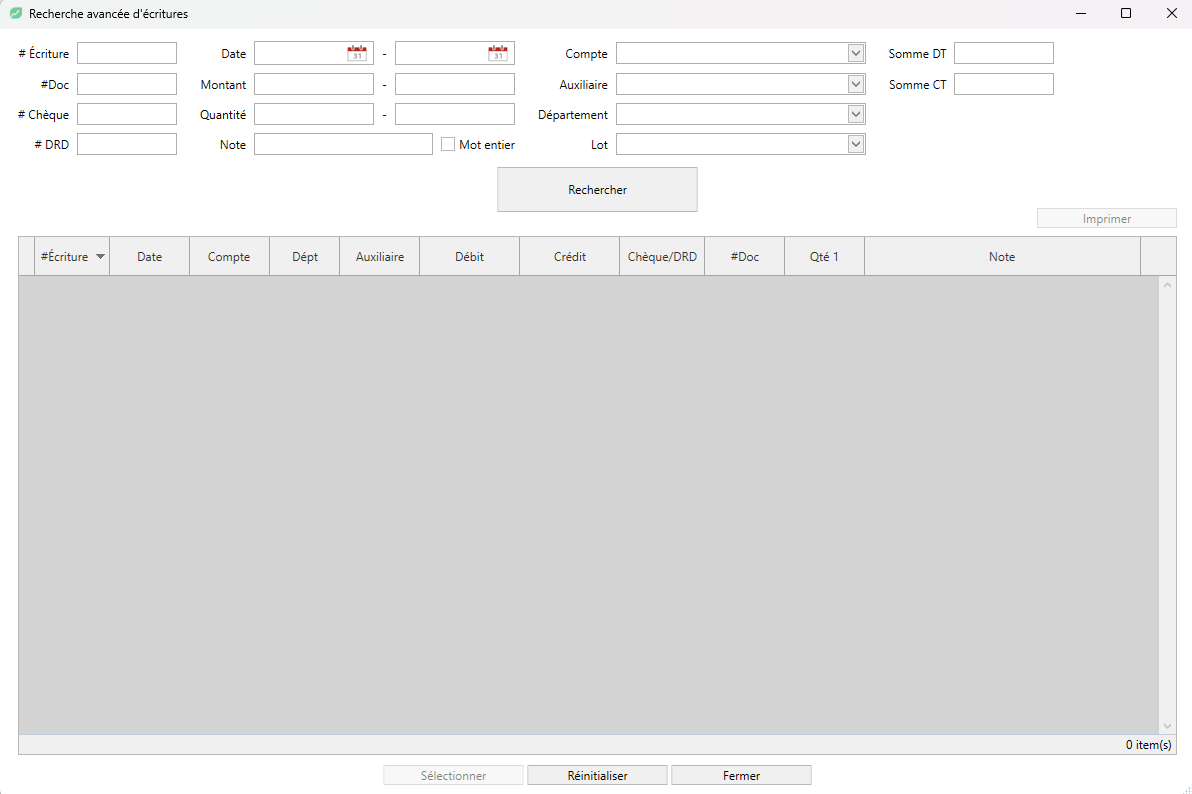Screen dimensions: 1192x794
Task: Click the Sélectionner button
Action: tap(453, 775)
